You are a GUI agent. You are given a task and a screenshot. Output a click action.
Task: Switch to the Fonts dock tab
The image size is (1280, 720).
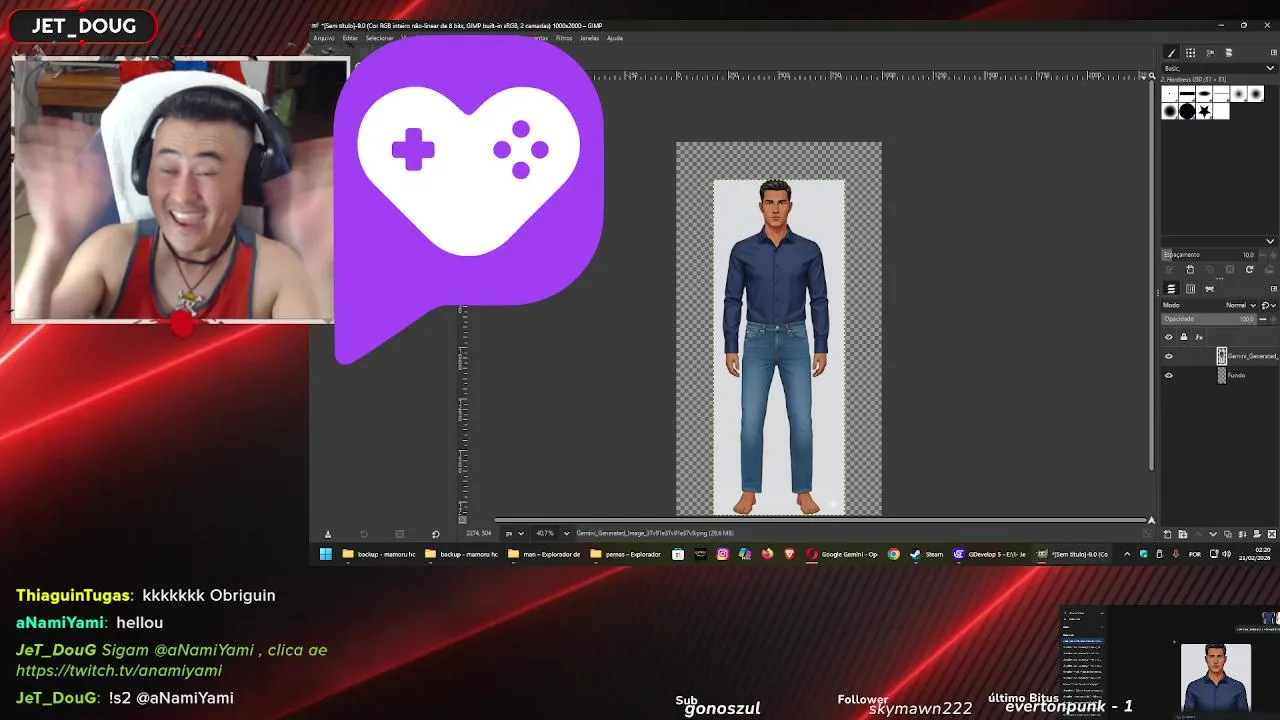[x=1210, y=53]
